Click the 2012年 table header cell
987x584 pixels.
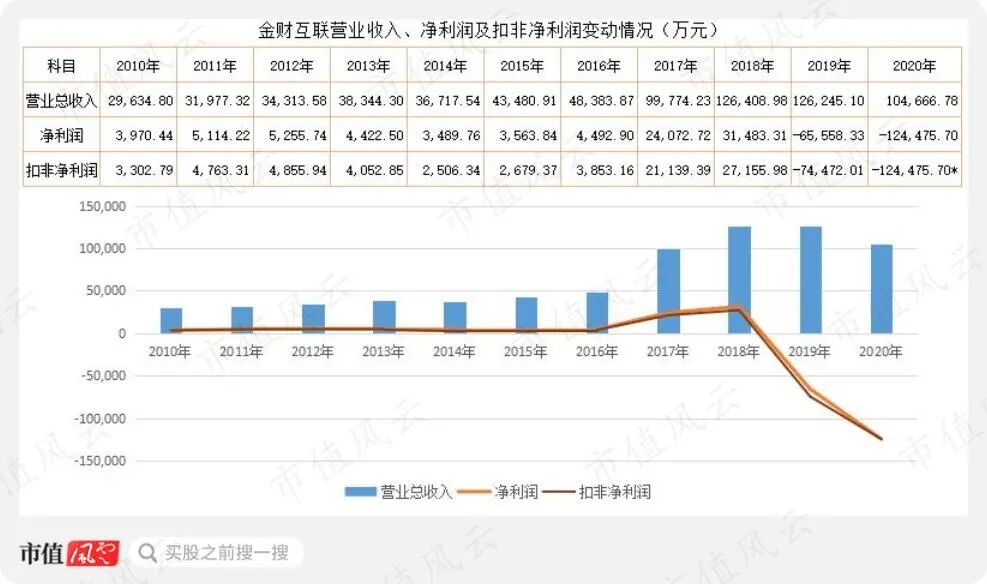[292, 65]
